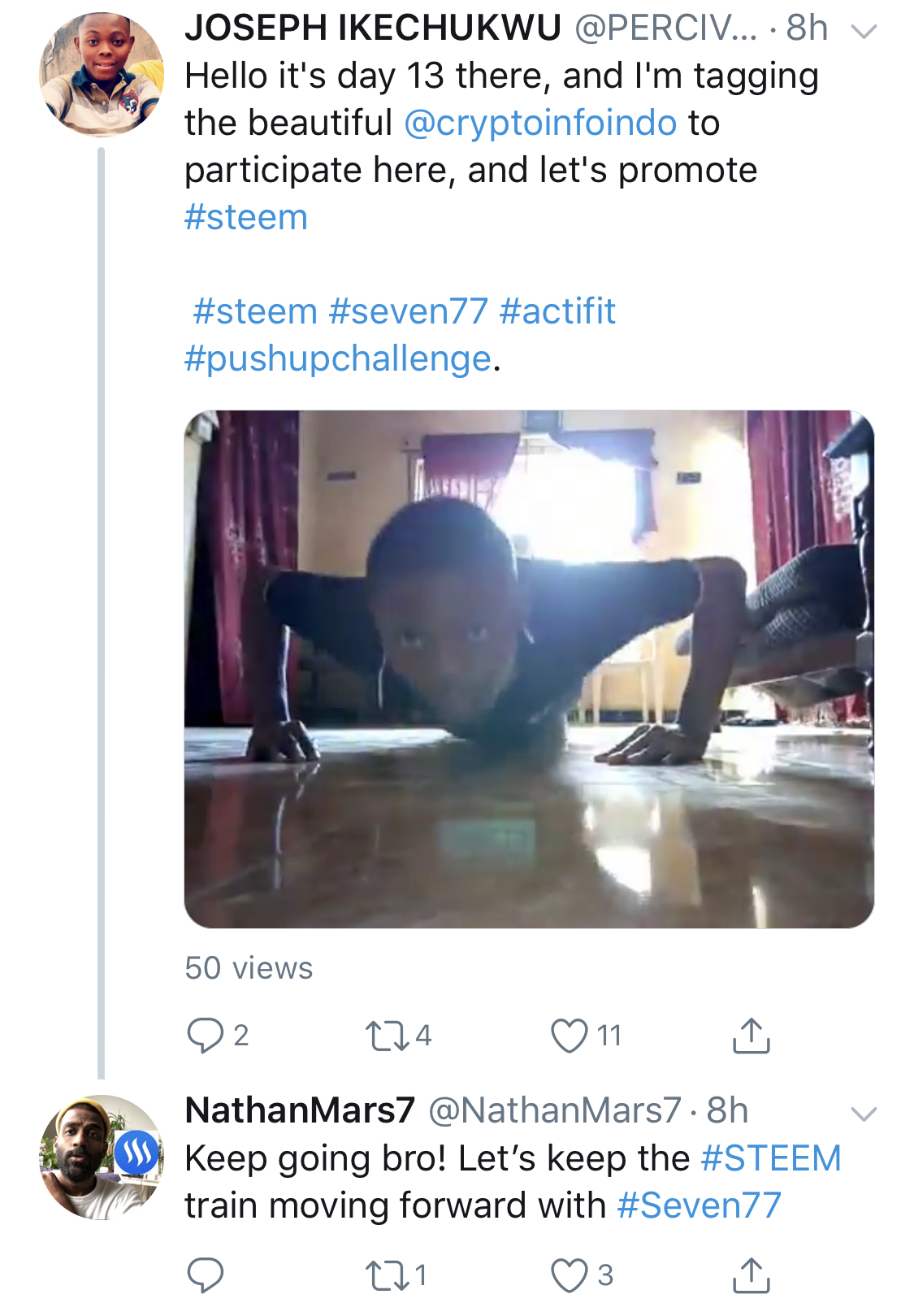Open options chevron on NathanMars7's reply
Screen dimensions: 914x1316
(x=863, y=1114)
